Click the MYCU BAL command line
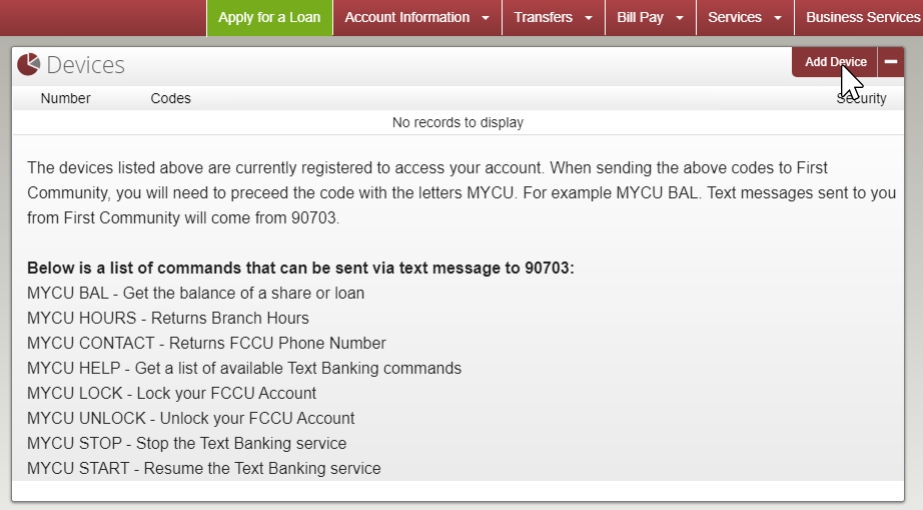The height and width of the screenshot is (510, 923). coord(196,293)
